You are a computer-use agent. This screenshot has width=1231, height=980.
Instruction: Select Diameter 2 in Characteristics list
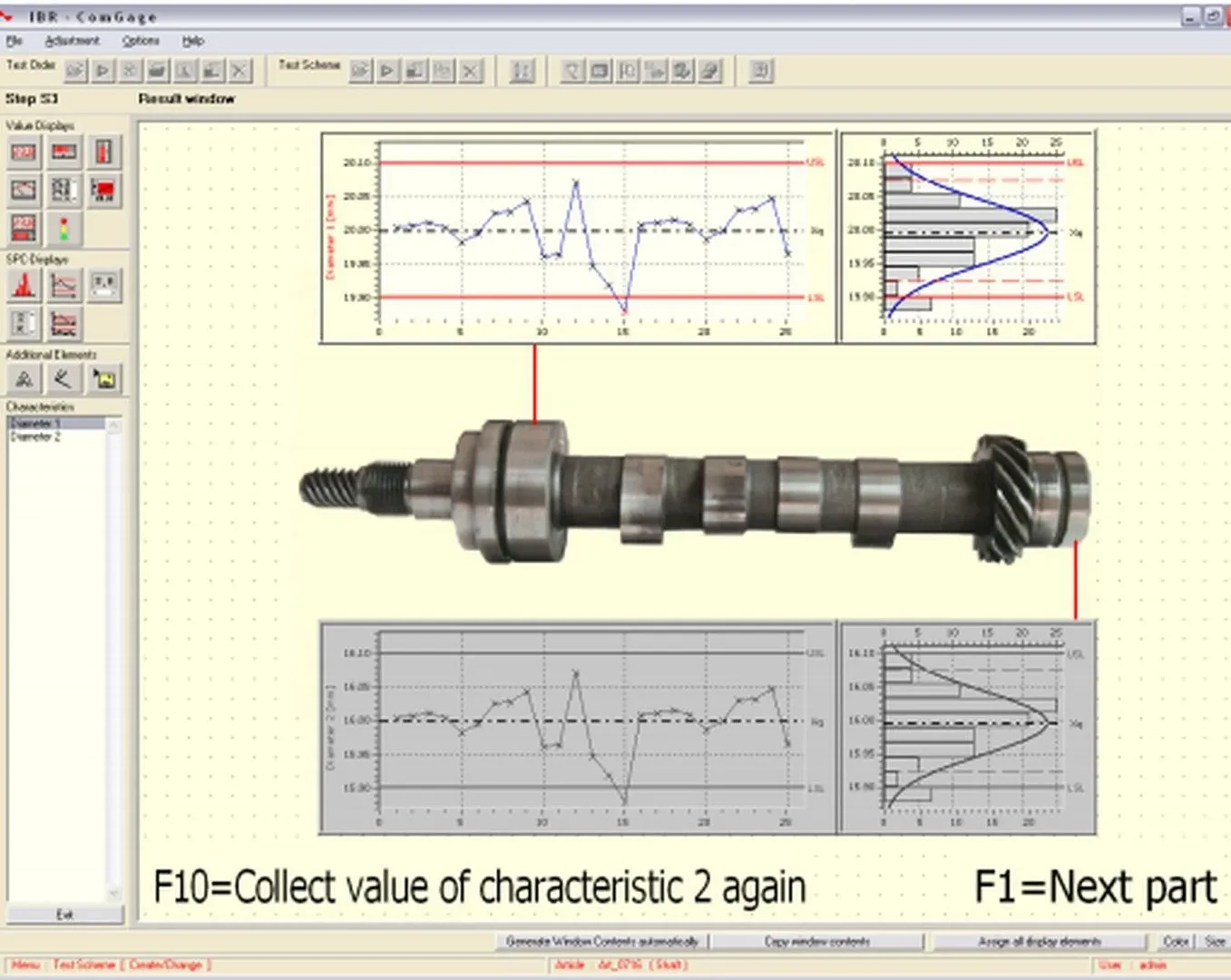pyautogui.click(x=36, y=437)
